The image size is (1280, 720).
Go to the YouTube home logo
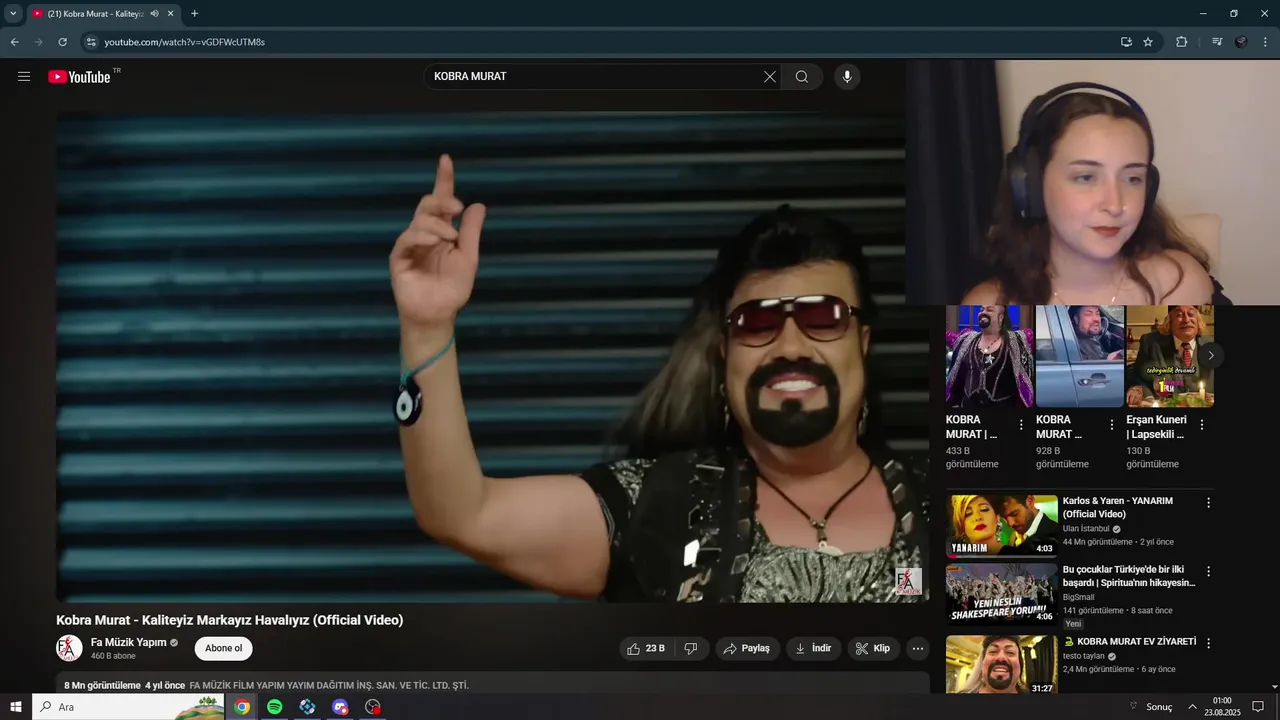(79, 77)
